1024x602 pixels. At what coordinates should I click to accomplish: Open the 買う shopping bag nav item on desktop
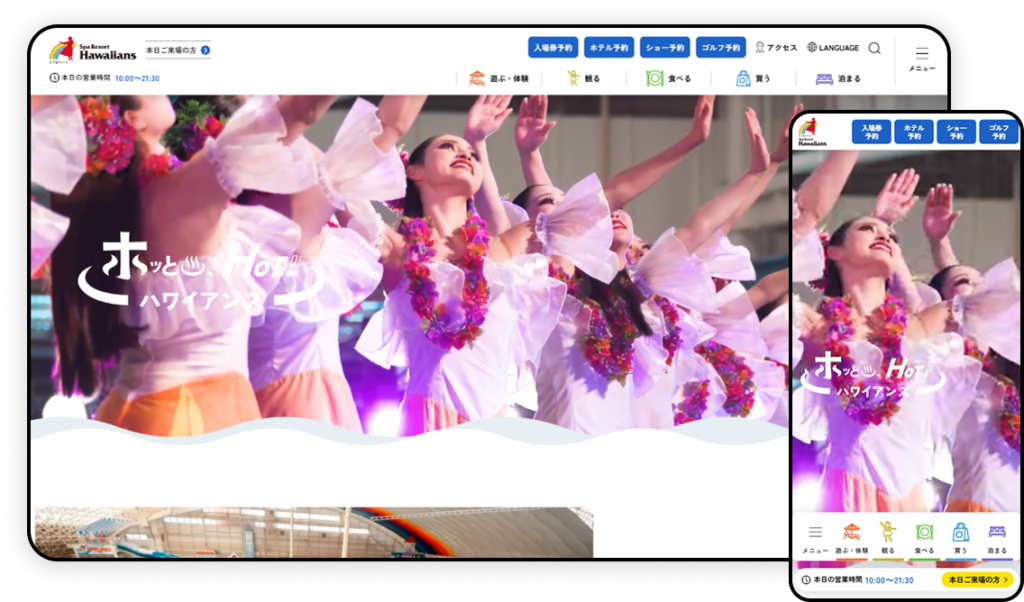[753, 78]
